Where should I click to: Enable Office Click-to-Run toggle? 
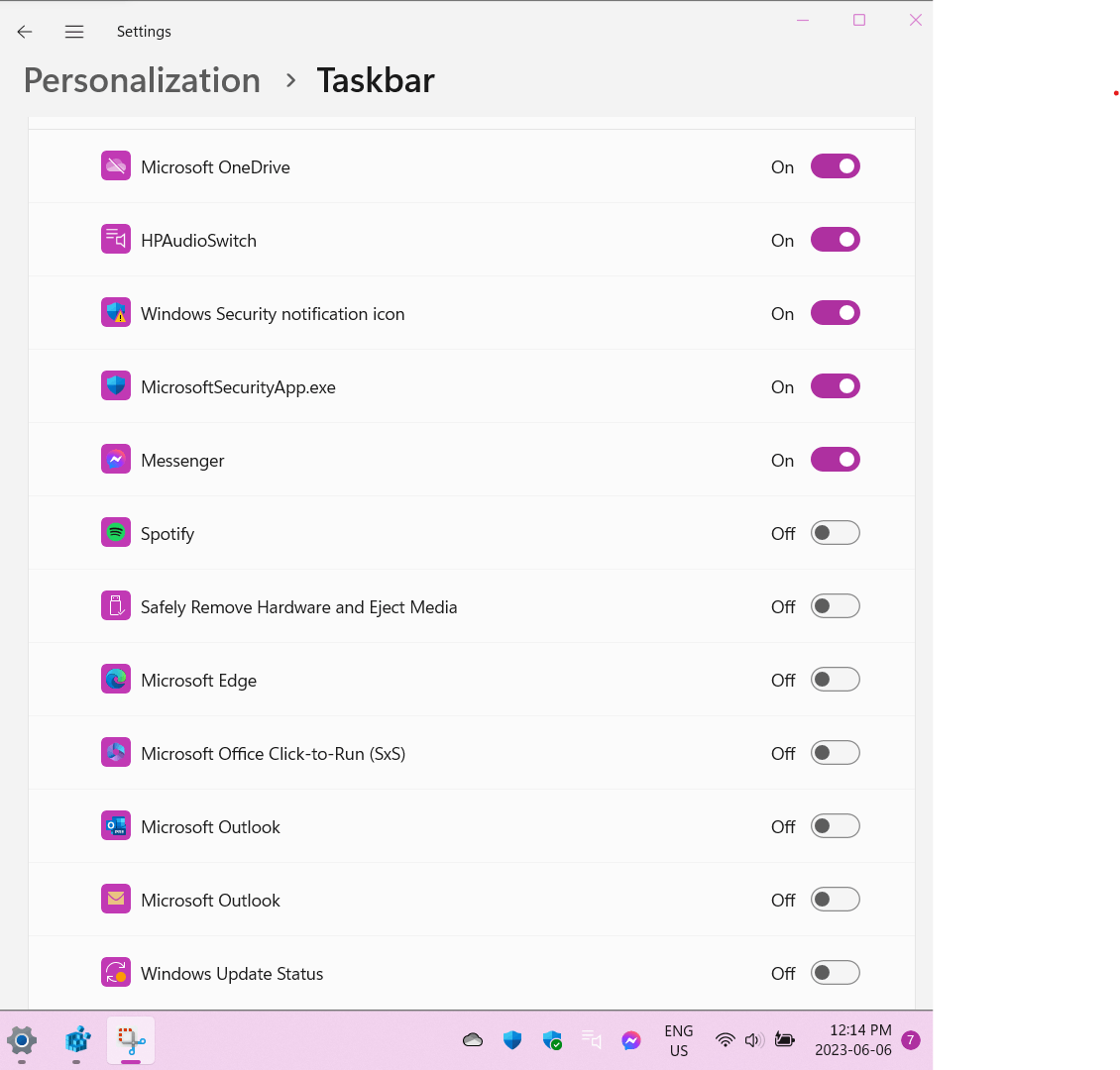tap(835, 752)
